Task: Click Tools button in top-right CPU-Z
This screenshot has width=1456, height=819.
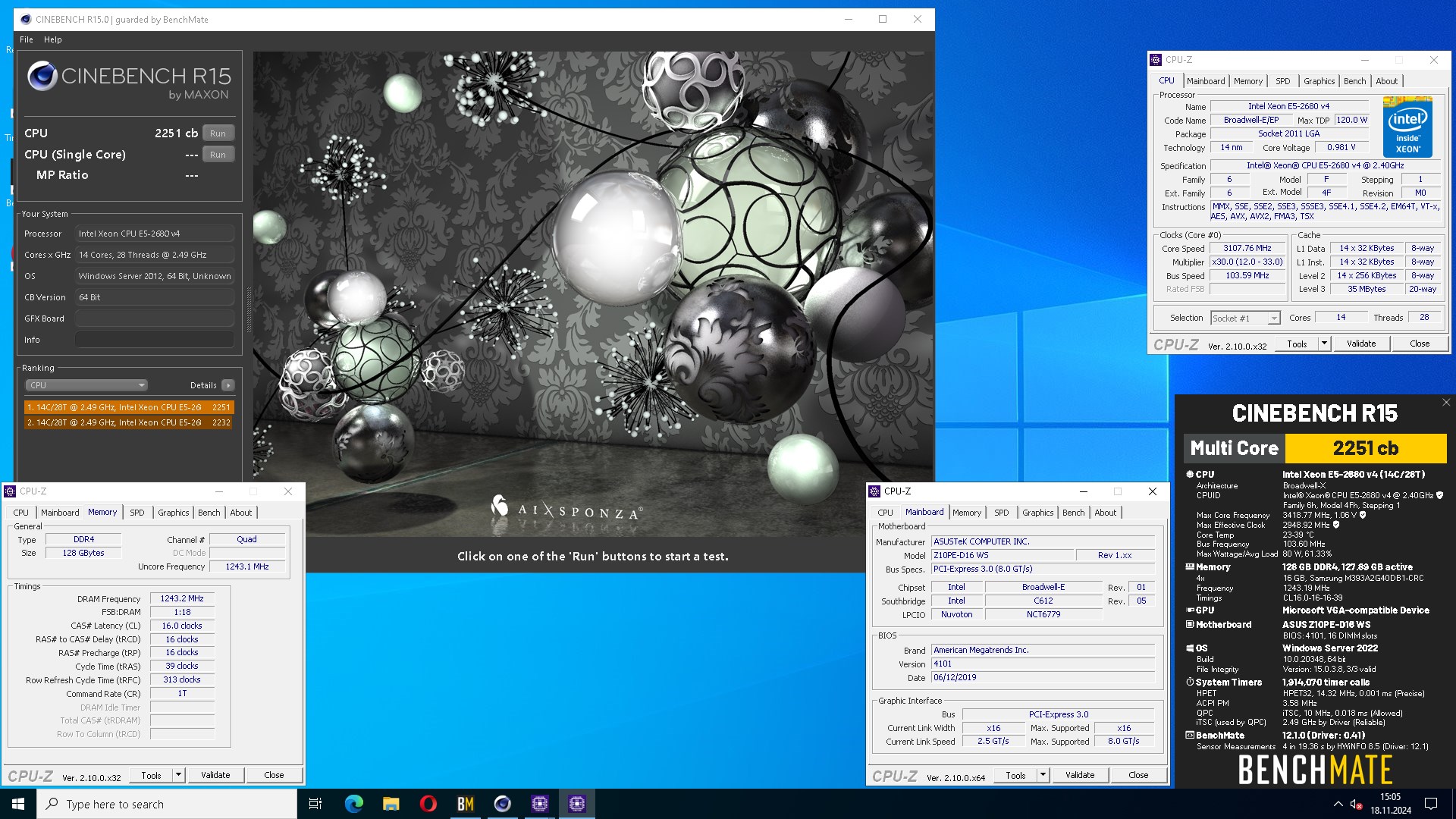Action: click(1297, 344)
